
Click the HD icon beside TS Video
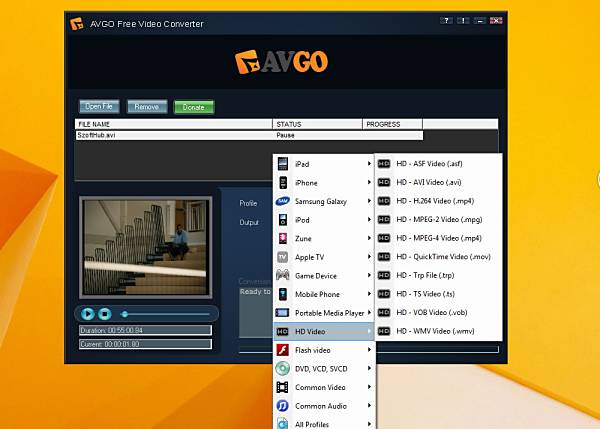coord(384,294)
